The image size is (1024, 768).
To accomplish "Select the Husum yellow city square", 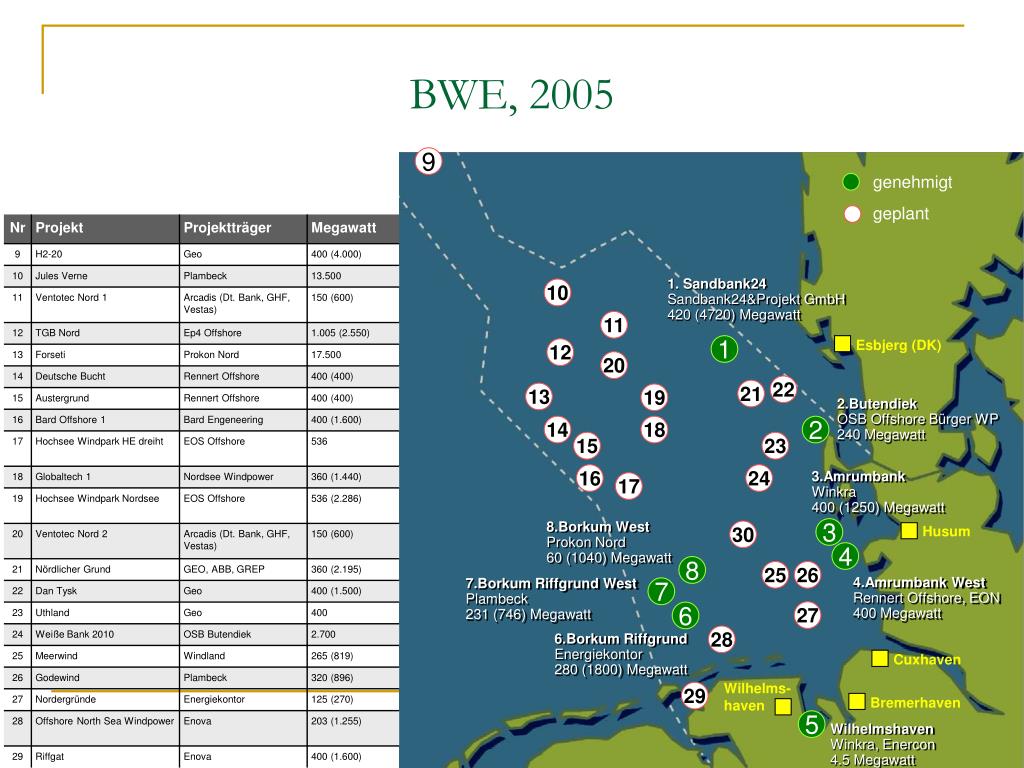I will click(909, 530).
